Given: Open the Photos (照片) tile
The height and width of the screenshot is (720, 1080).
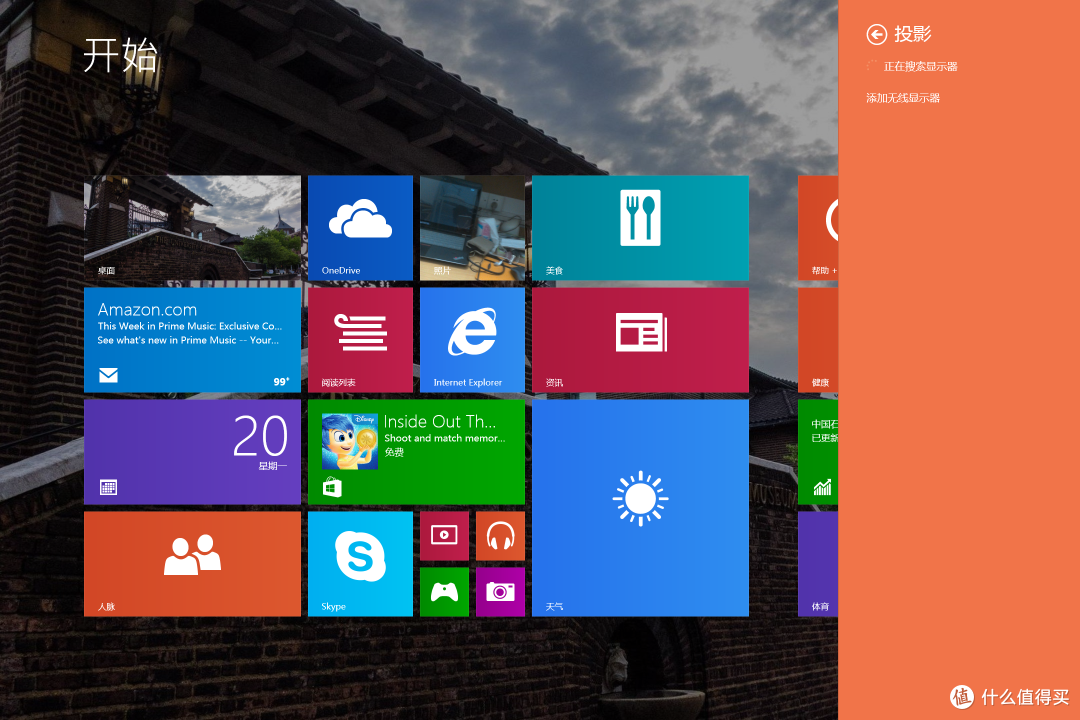Looking at the screenshot, I should pos(472,228).
